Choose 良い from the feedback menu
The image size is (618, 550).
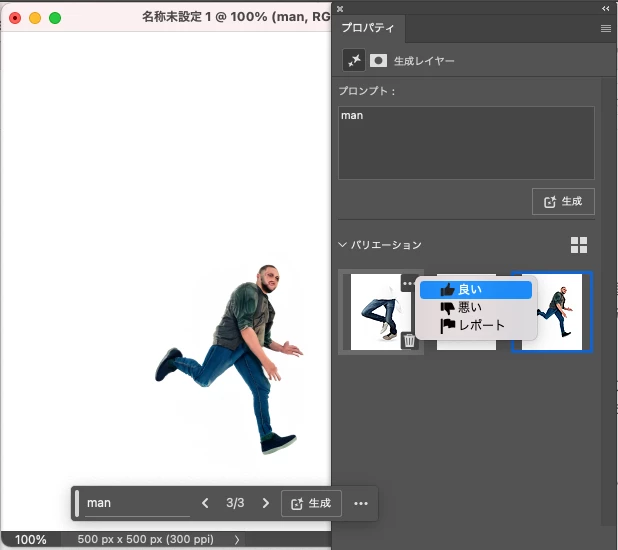[x=476, y=290]
